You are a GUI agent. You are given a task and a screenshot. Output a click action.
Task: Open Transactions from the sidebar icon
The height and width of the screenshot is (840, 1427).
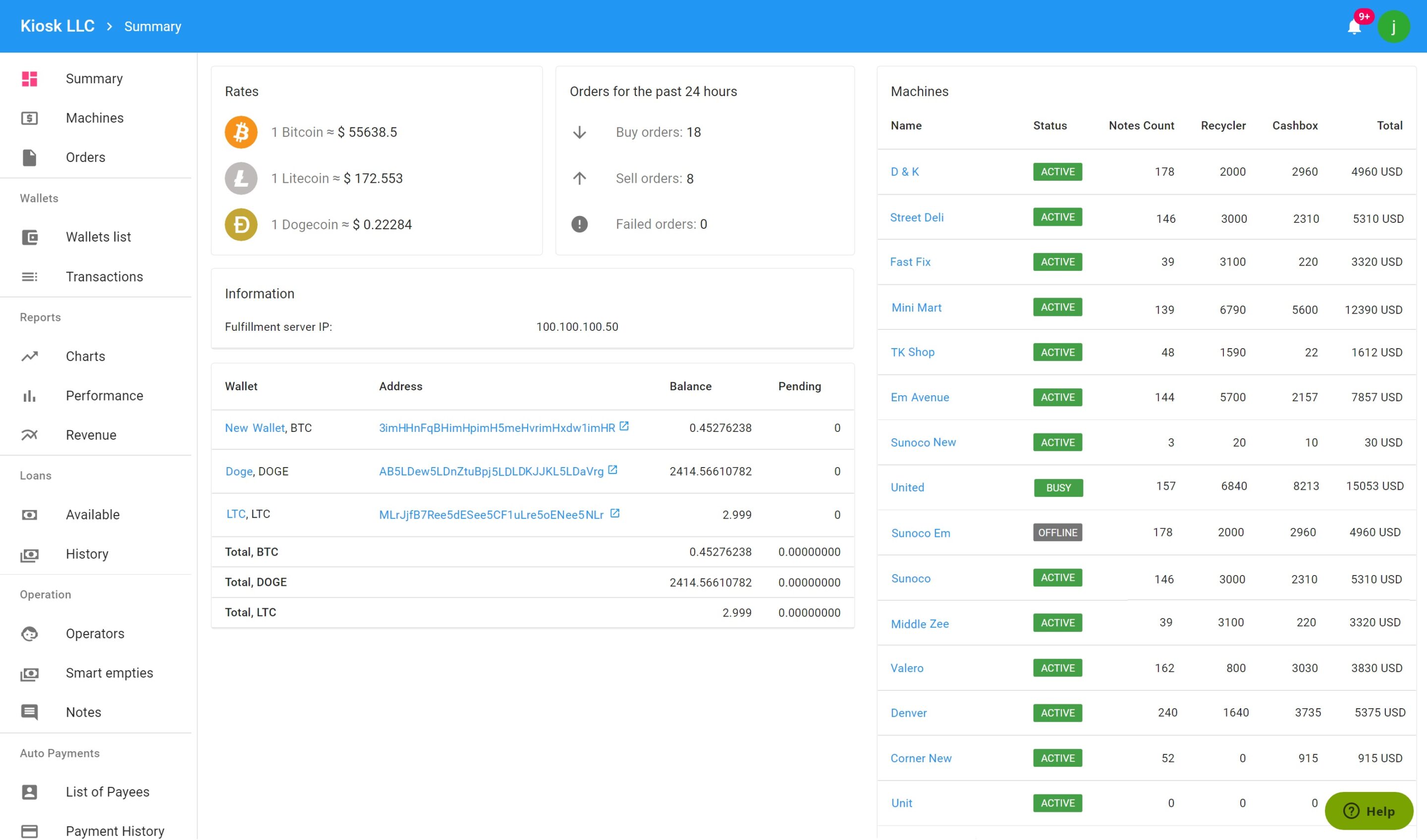point(29,277)
